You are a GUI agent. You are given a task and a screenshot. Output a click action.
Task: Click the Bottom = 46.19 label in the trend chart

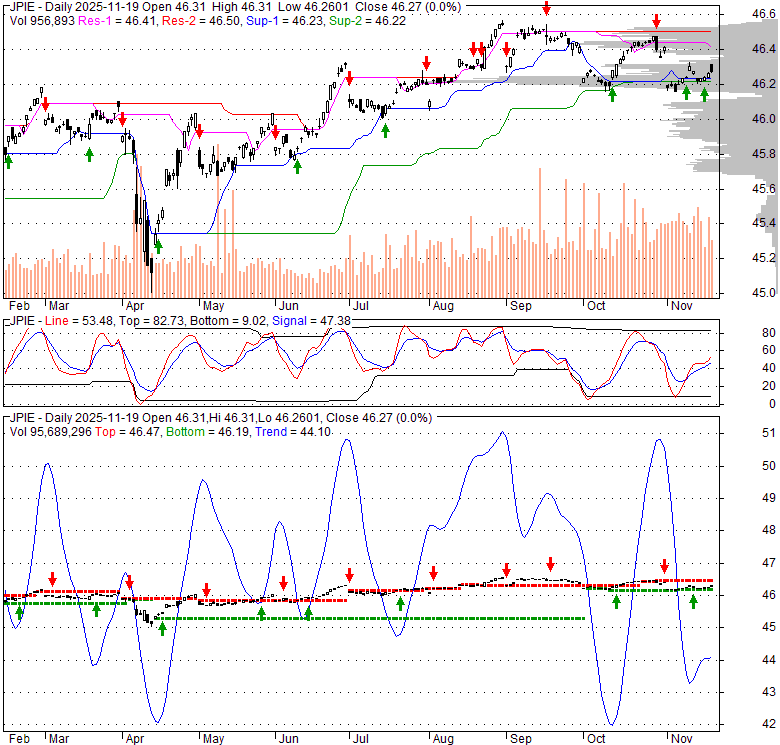[x=208, y=432]
